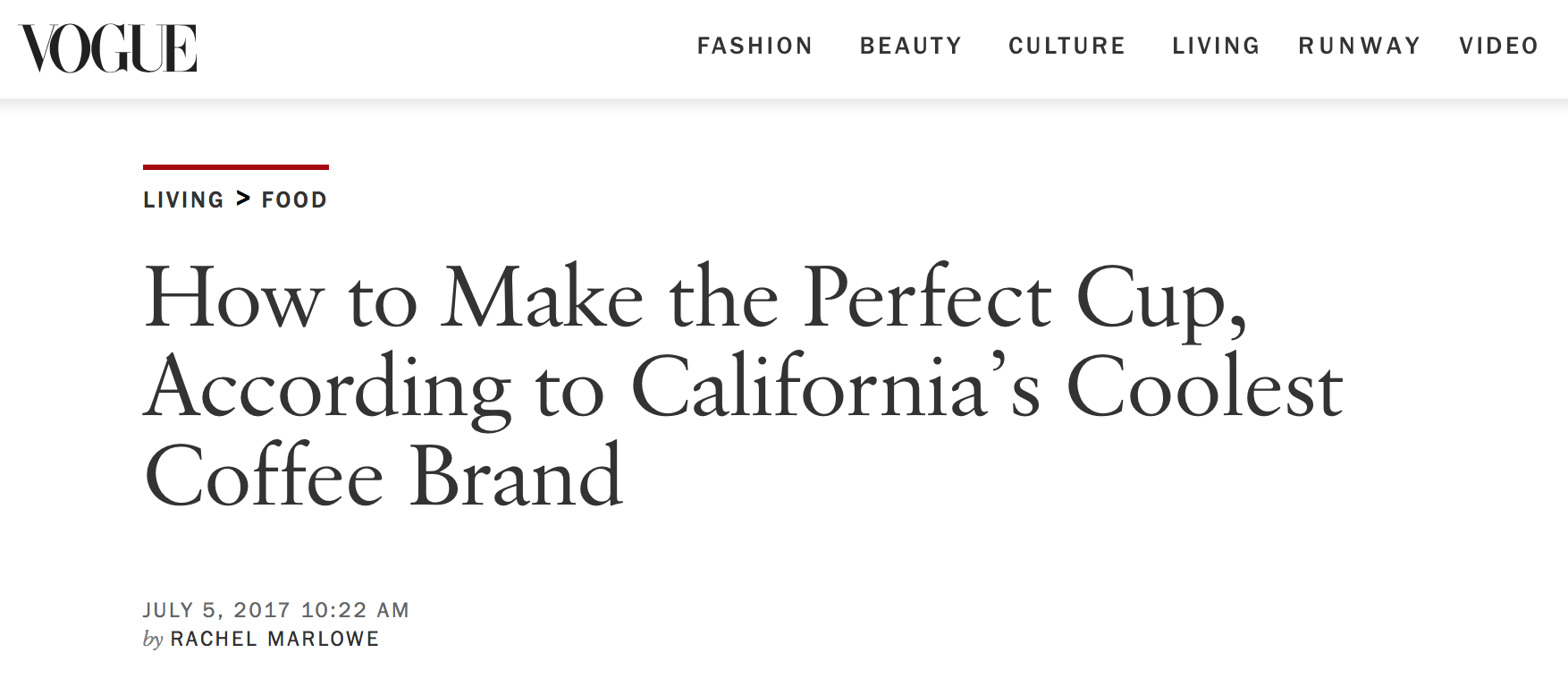Click "Coffee Brand" in the headline

383,477
